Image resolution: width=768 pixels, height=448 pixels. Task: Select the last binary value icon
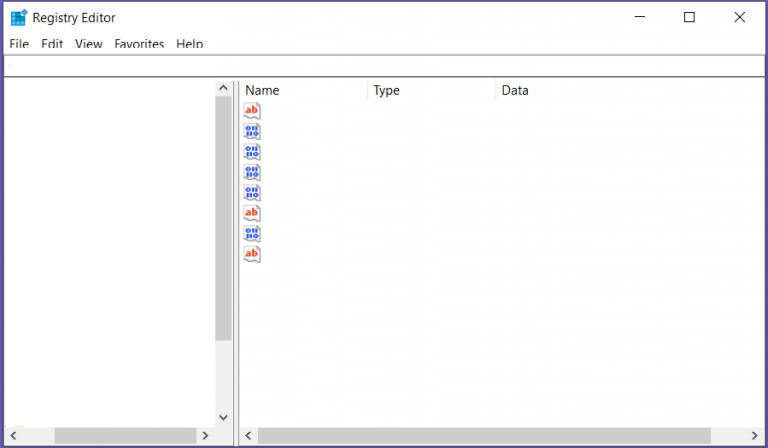coord(252,233)
